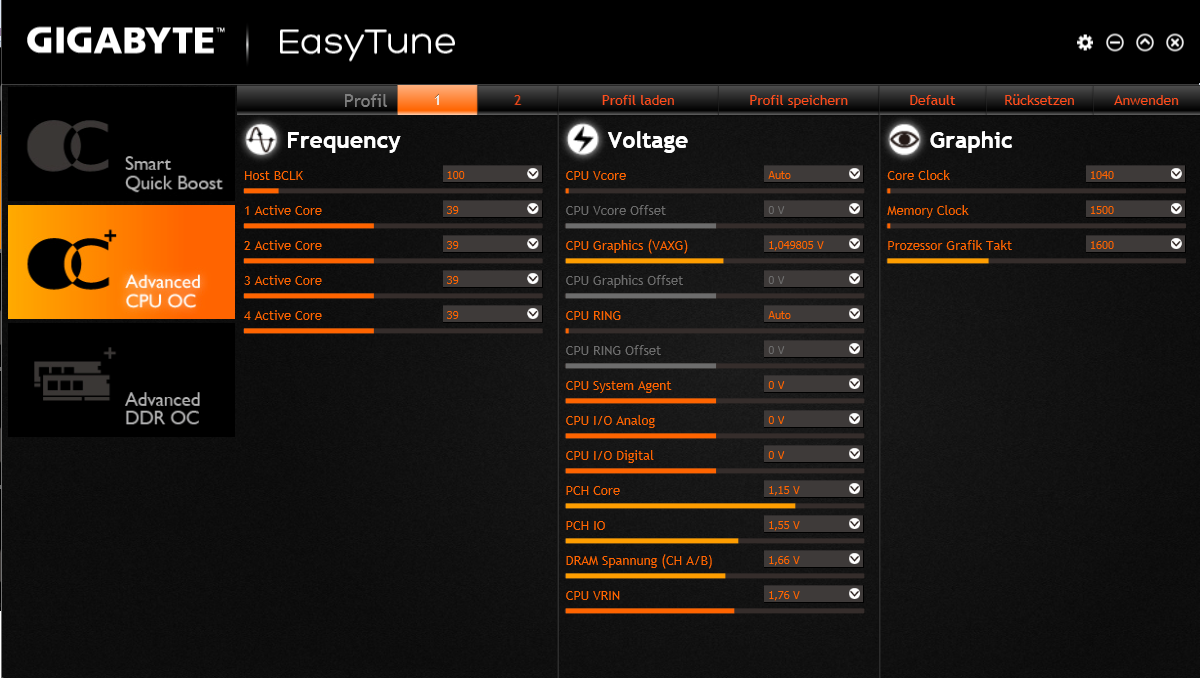Open the CPU Graphics (VAXG) dropdown
Screen dimensions: 1200x678
coord(813,245)
